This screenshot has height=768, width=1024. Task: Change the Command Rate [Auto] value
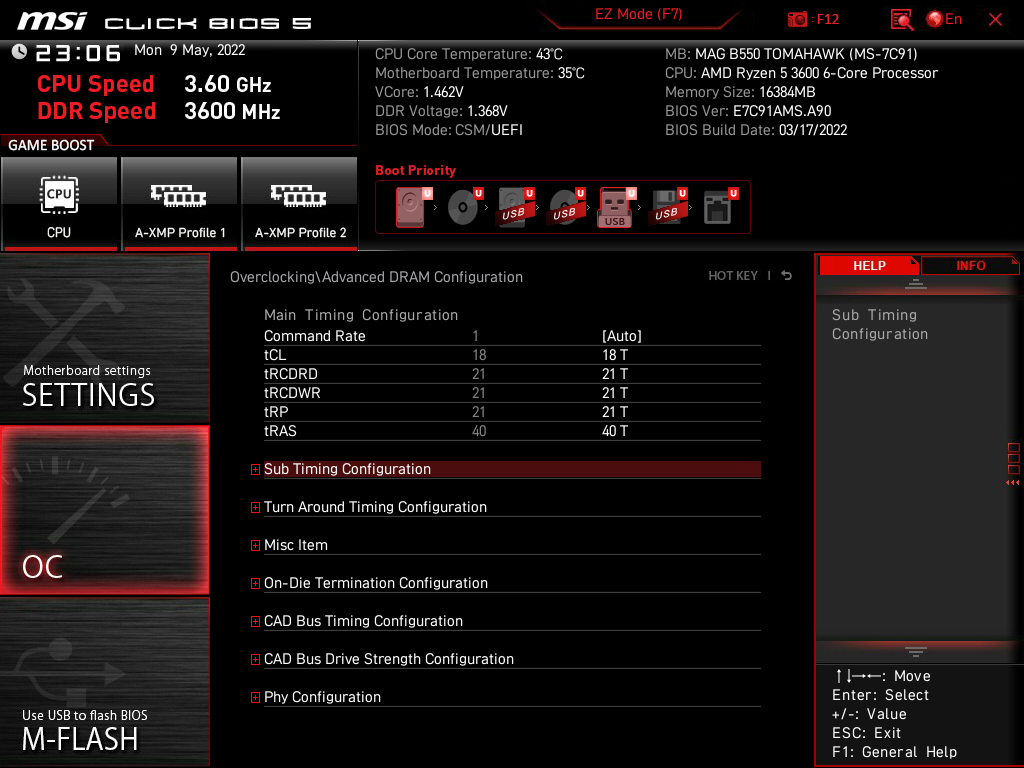[x=622, y=336]
